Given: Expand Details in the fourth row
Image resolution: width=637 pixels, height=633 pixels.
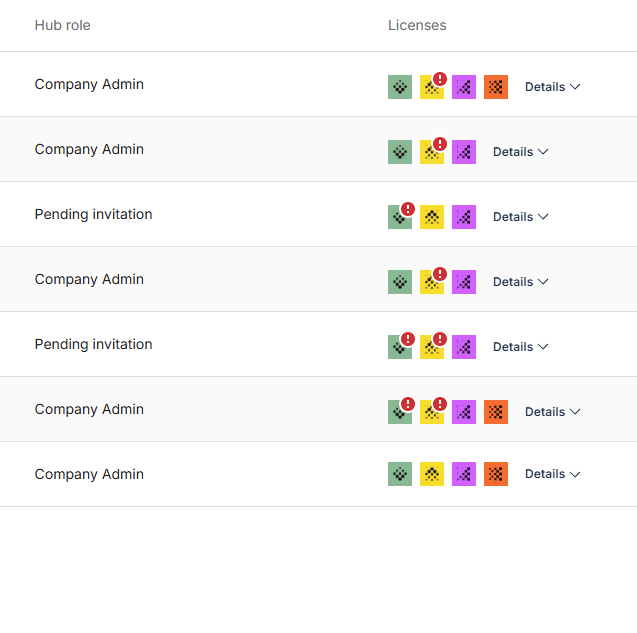Looking at the screenshot, I should click(520, 282).
